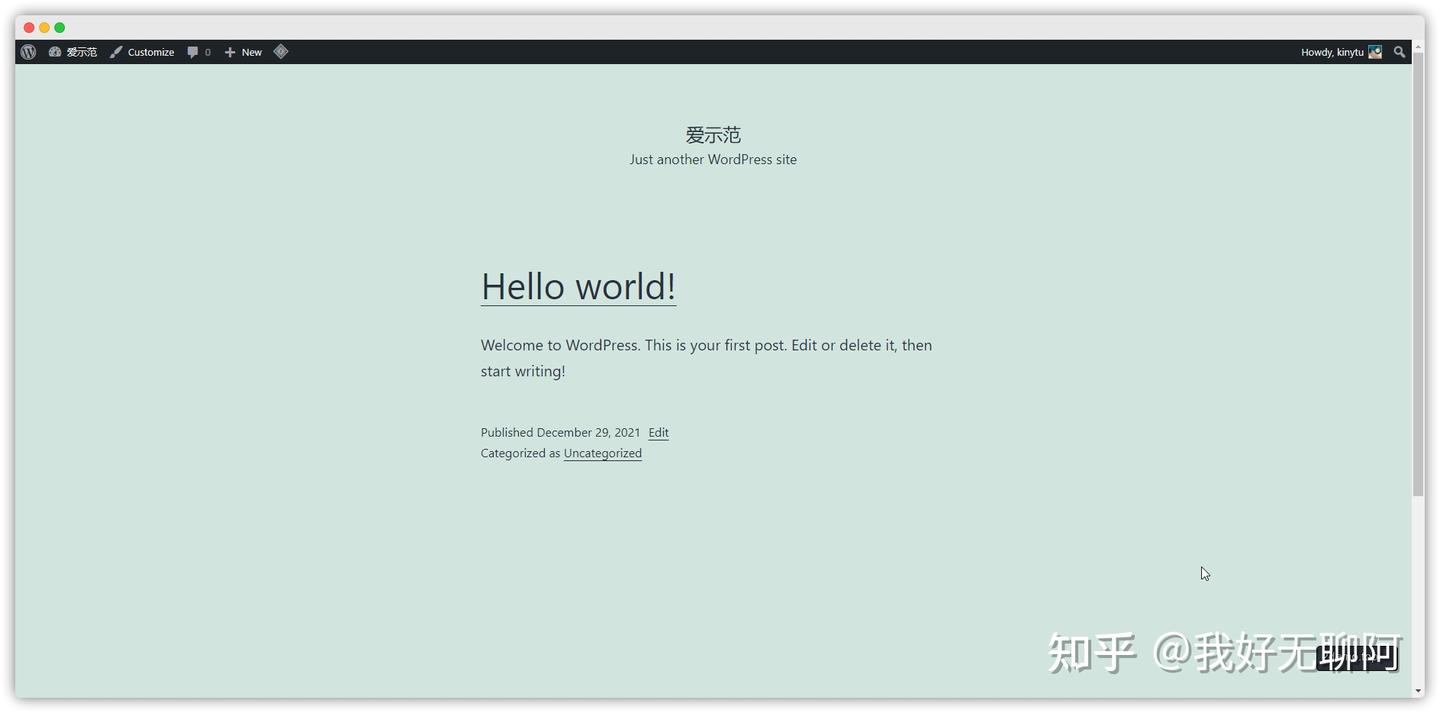Click the Just another WordPress site tagline

[713, 159]
